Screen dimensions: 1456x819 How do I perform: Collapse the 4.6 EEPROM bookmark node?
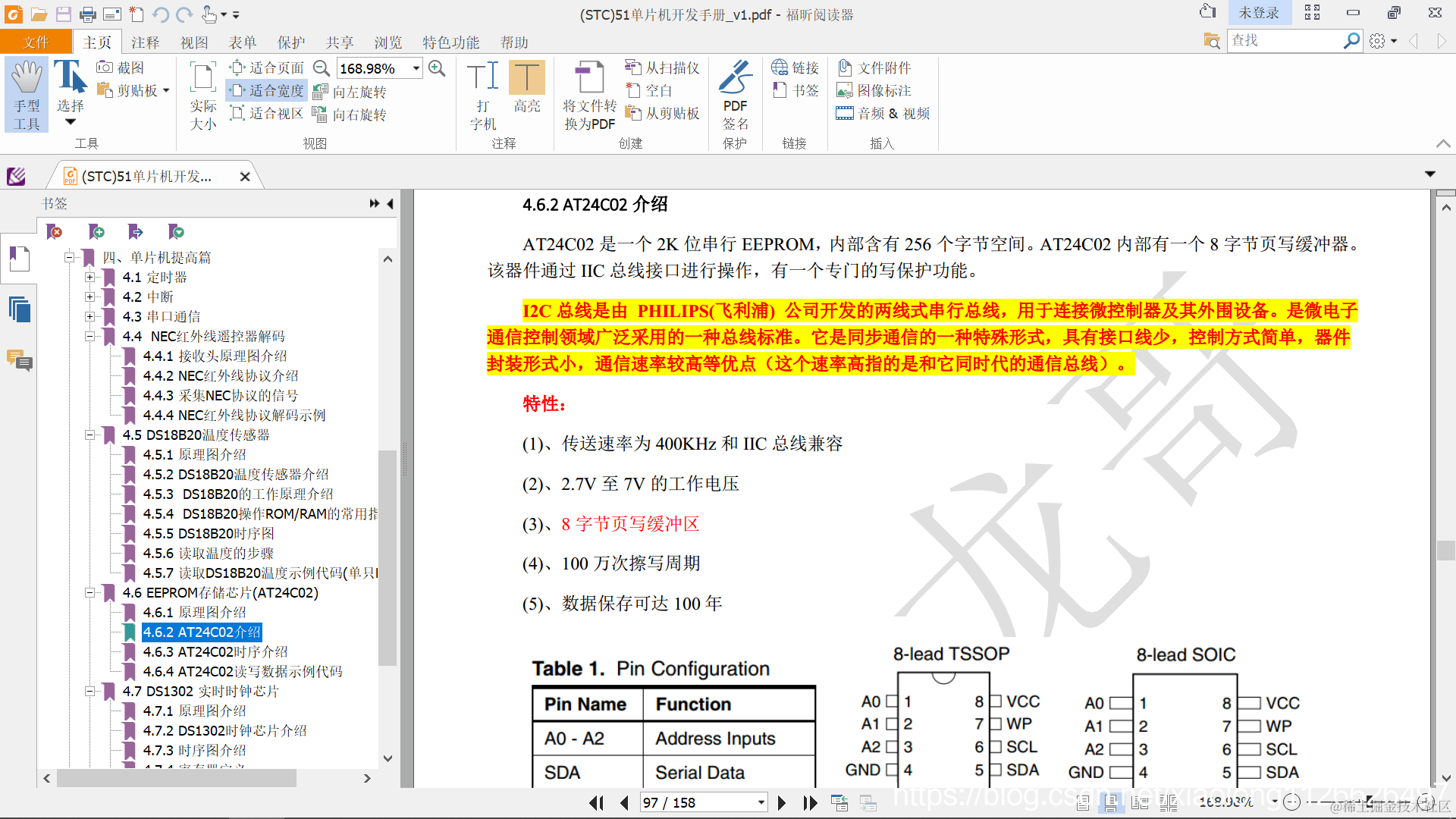coord(89,593)
